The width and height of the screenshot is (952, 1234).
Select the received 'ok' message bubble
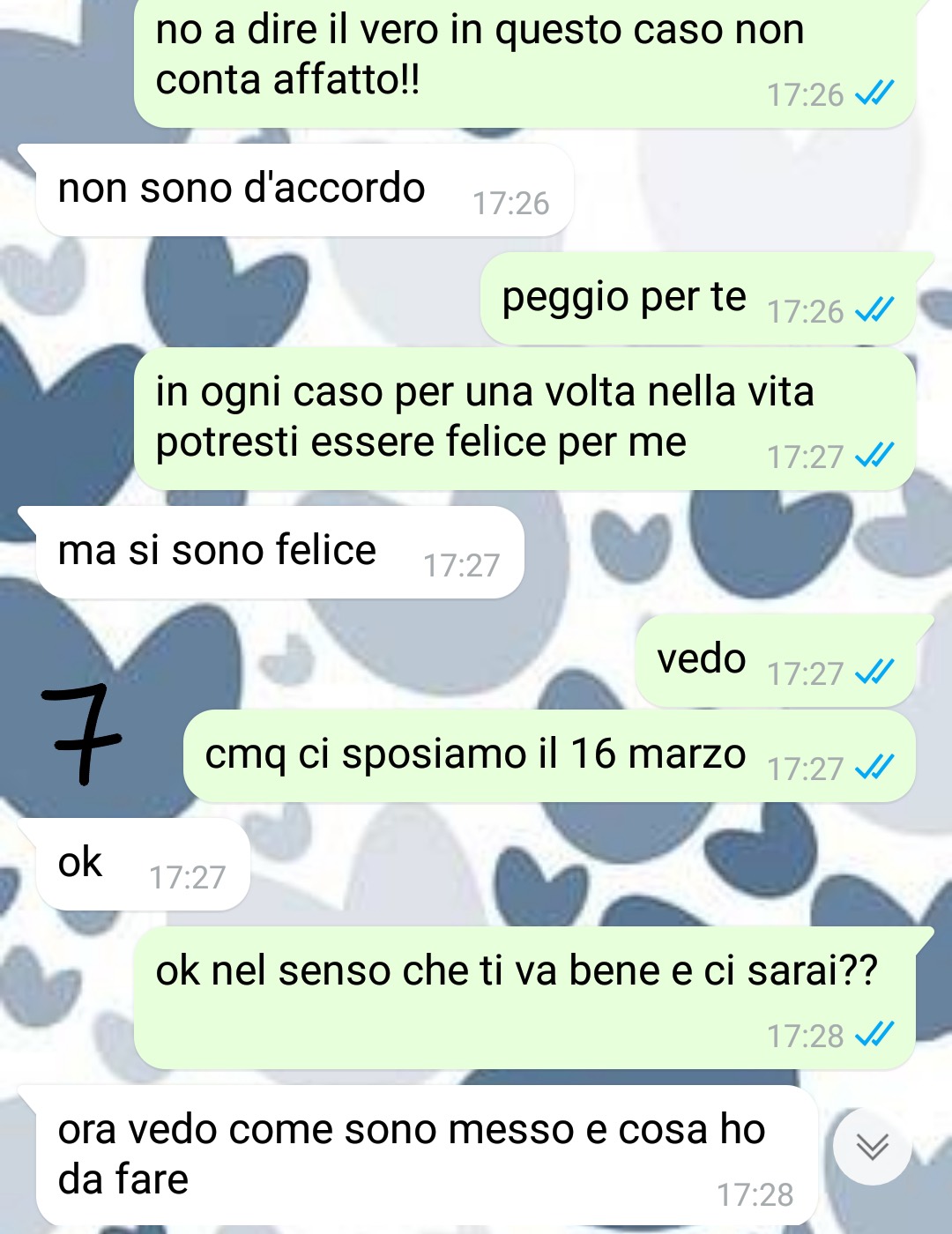143,864
